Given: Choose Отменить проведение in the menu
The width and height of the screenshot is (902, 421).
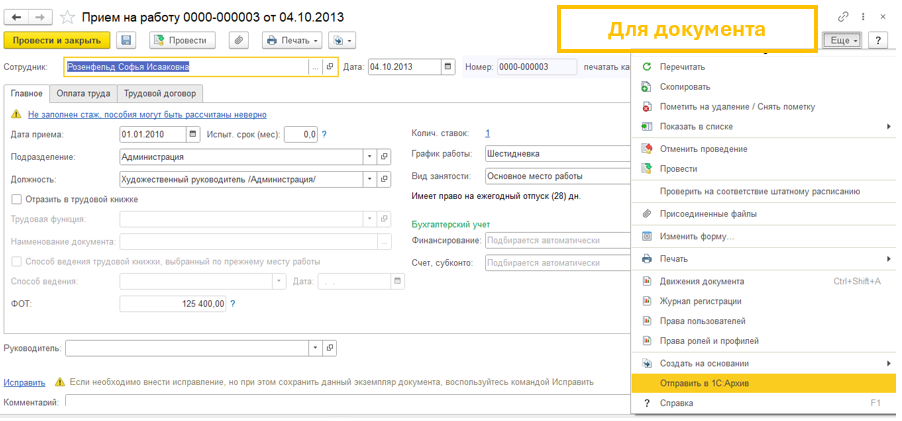Looking at the screenshot, I should pyautogui.click(x=764, y=149).
